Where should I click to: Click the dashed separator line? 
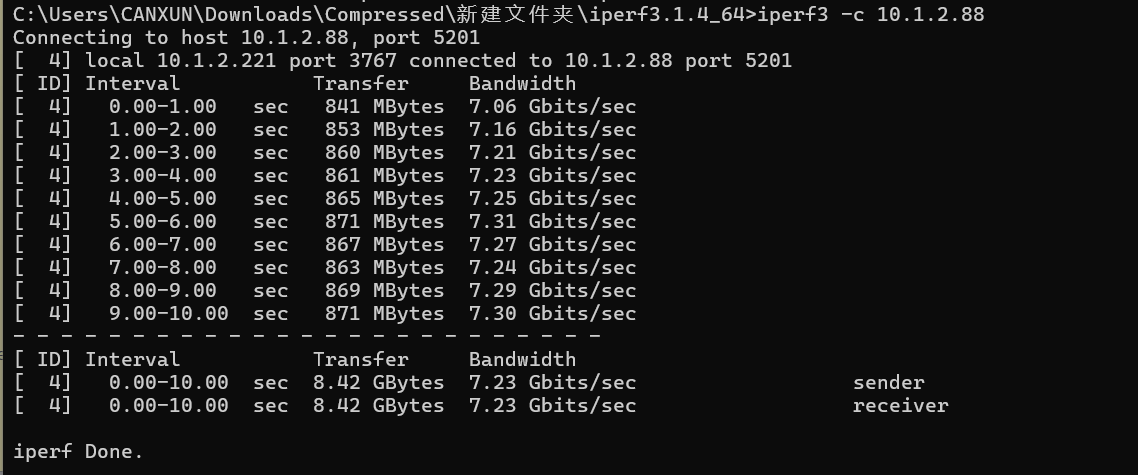(306, 337)
